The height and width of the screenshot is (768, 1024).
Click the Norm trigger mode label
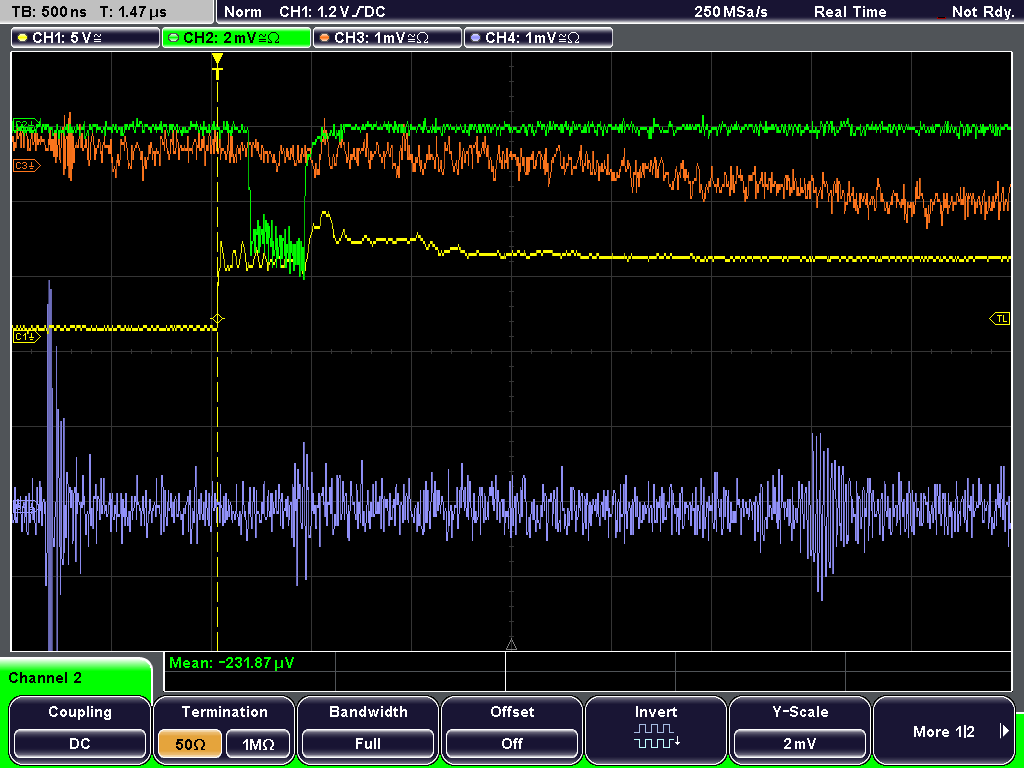point(242,12)
